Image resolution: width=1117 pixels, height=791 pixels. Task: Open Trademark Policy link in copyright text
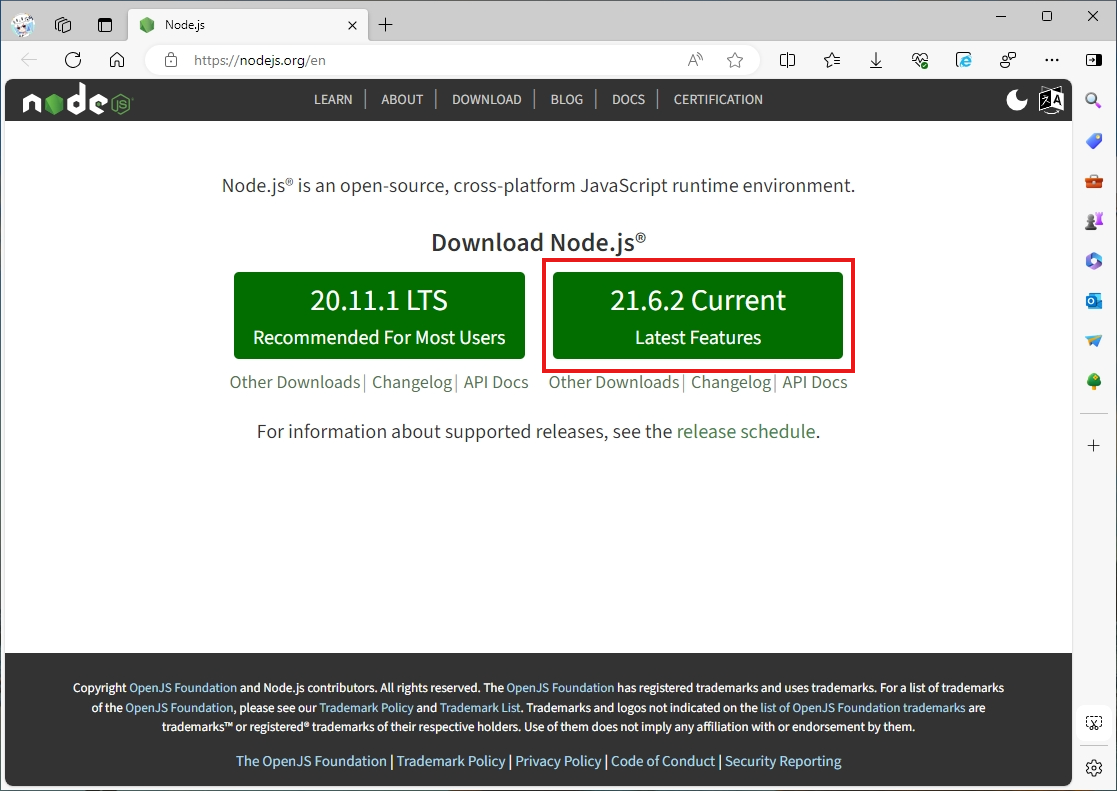366,708
